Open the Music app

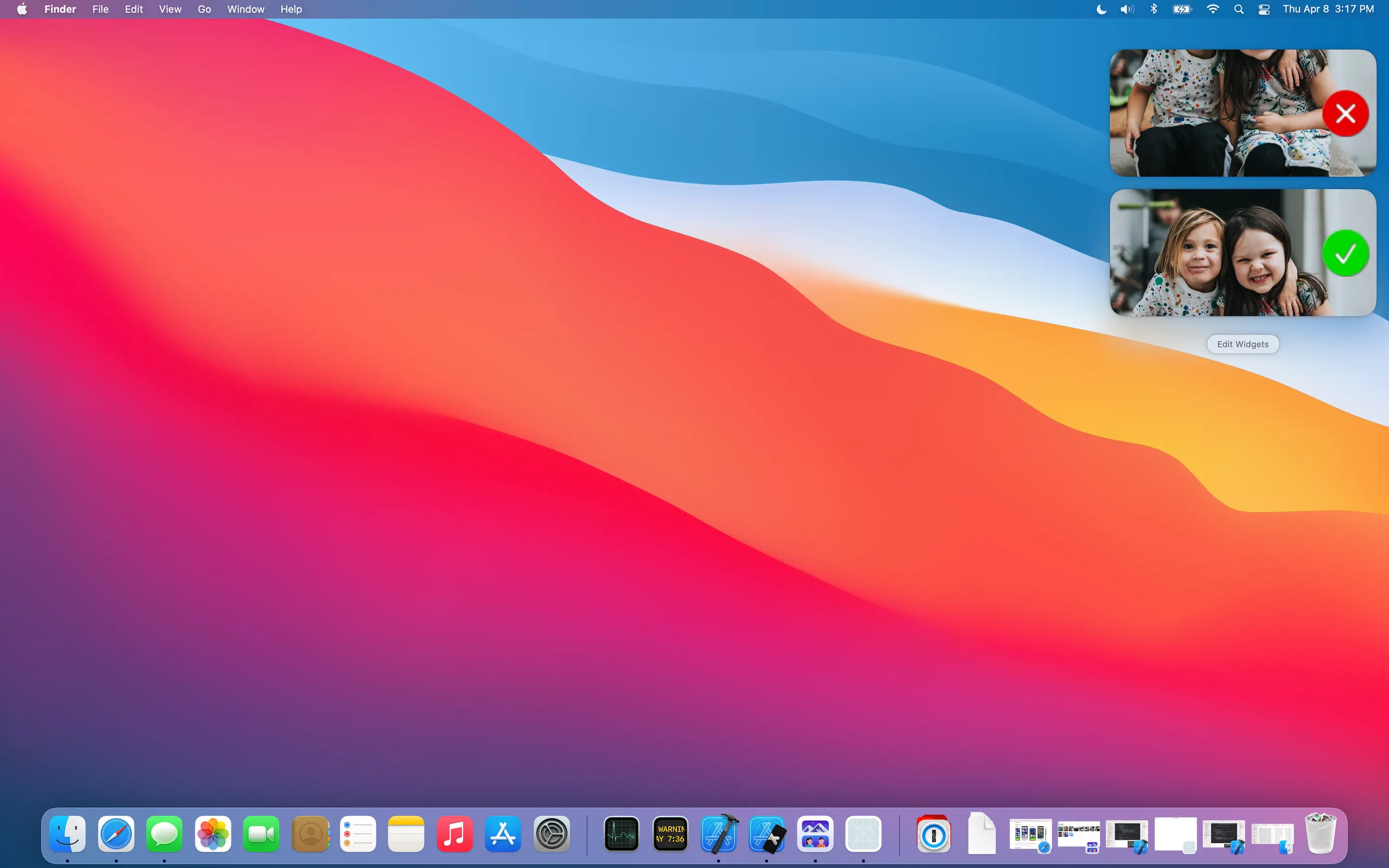click(x=455, y=834)
